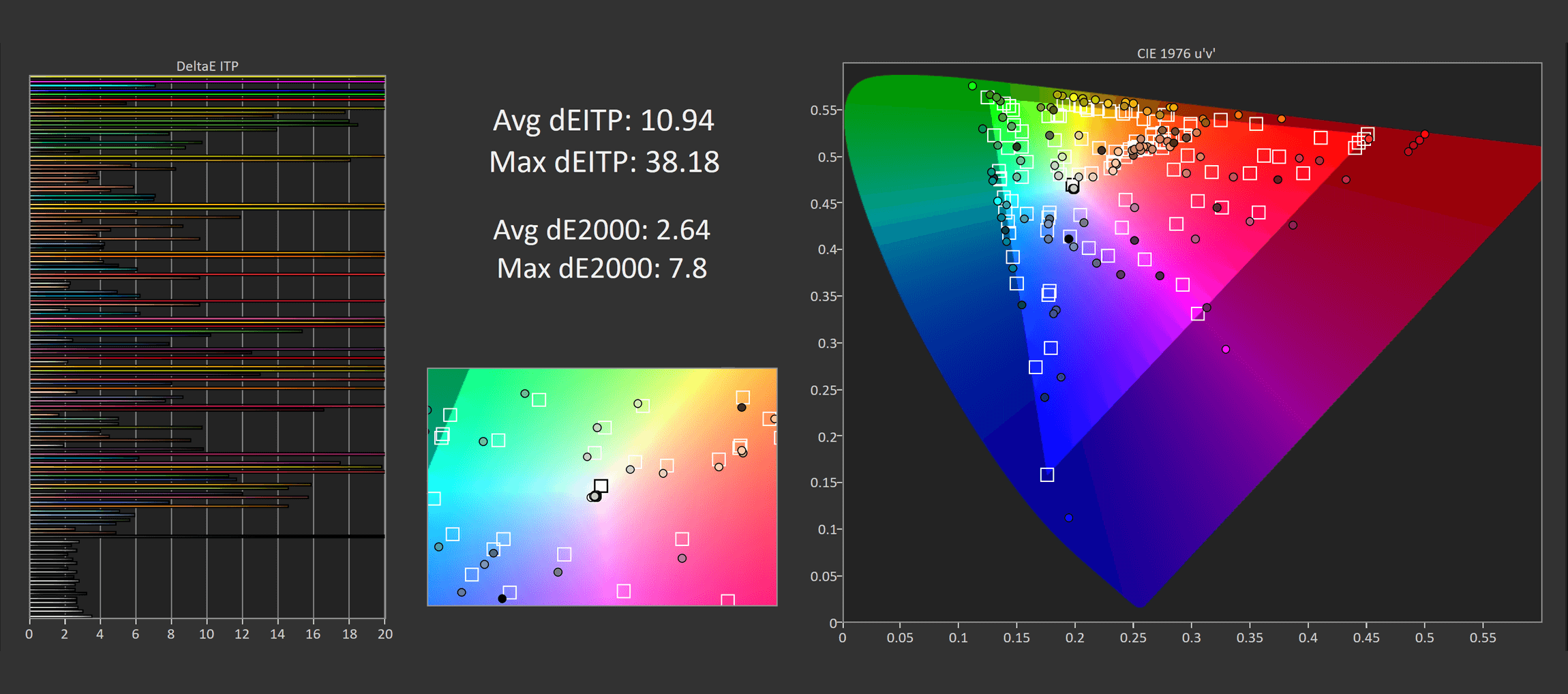Click the rightmost red circle in CIE chart
1568x694 pixels.
[x=1425, y=134]
